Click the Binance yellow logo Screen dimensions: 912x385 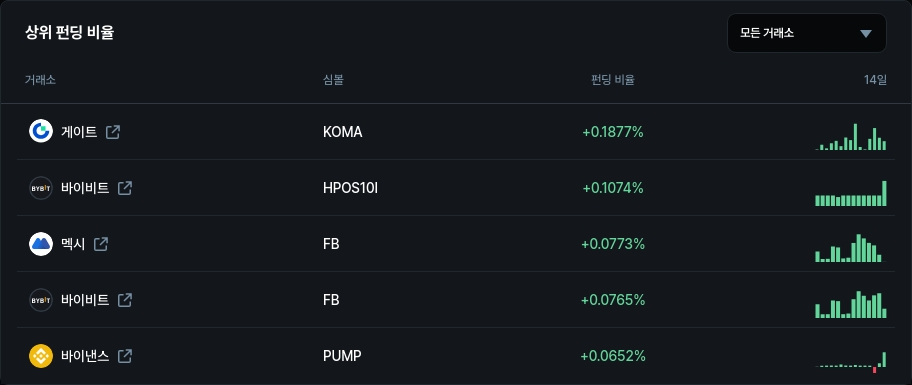(x=41, y=356)
